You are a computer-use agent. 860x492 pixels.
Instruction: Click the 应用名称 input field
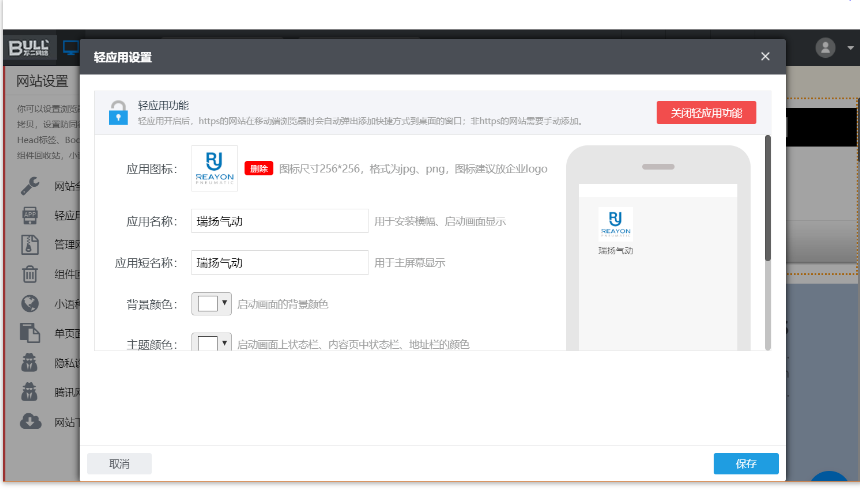coord(280,221)
